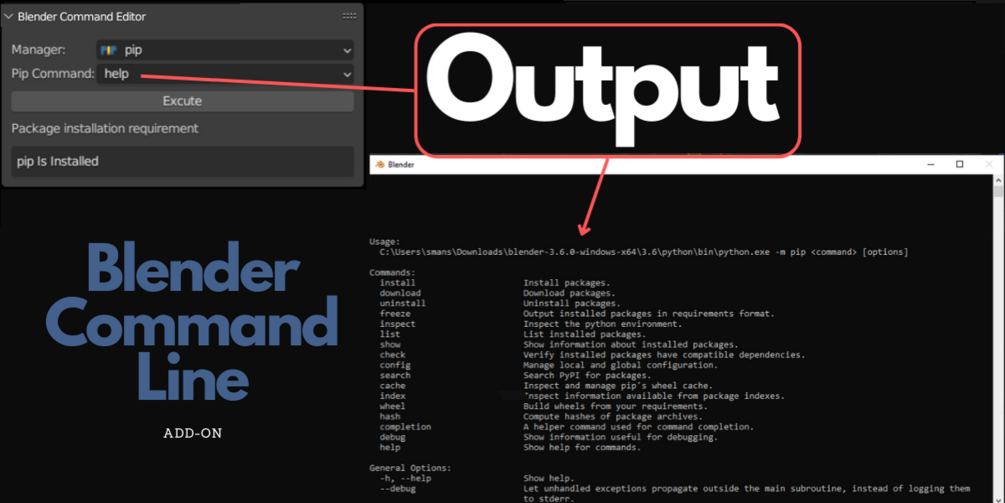This screenshot has width=1005, height=503.
Task: Click the python.exe usage path line
Action: tap(644, 252)
